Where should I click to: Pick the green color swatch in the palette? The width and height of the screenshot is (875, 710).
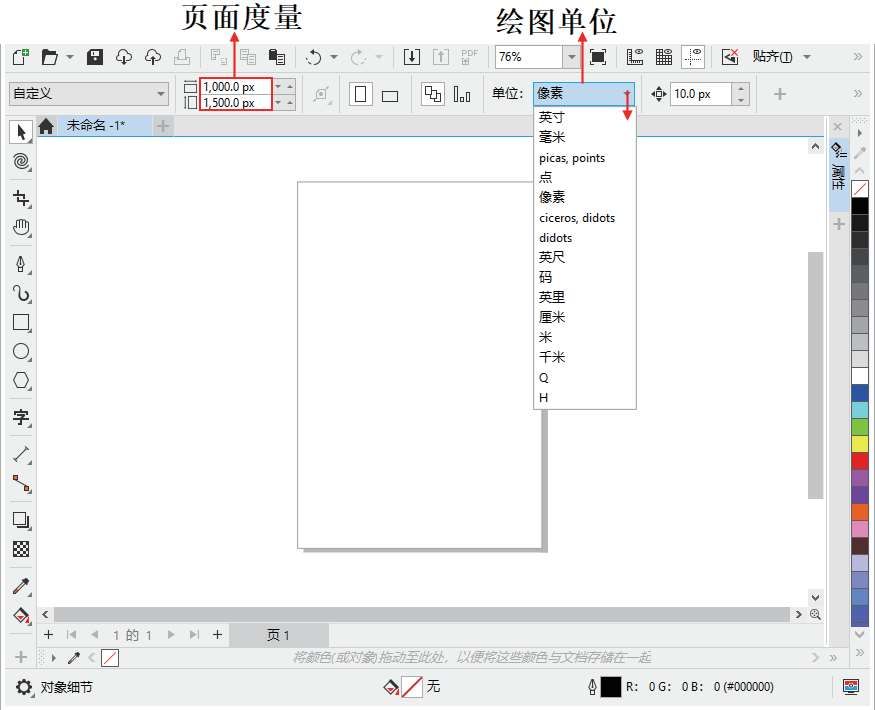[x=860, y=427]
